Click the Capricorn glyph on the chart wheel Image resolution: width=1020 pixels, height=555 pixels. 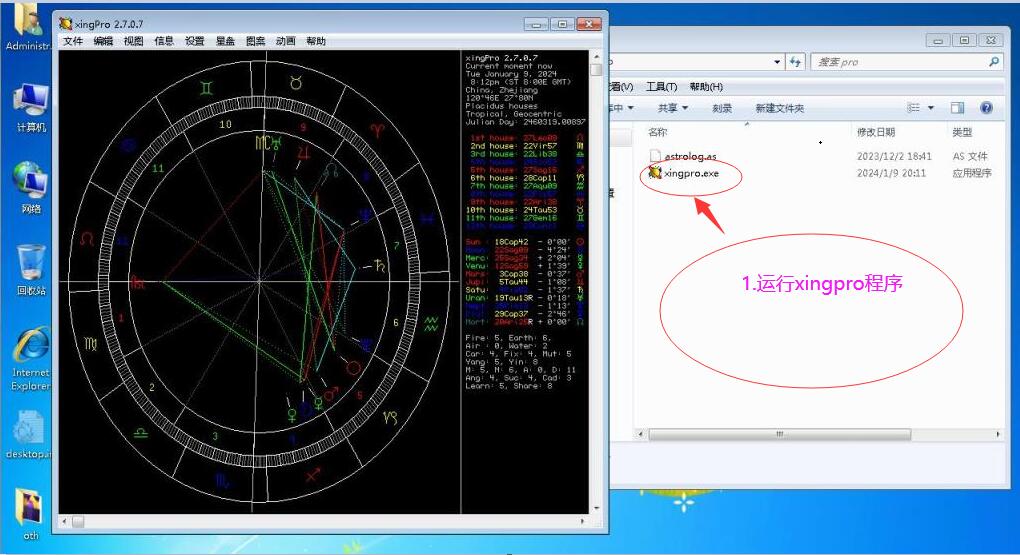click(x=390, y=417)
